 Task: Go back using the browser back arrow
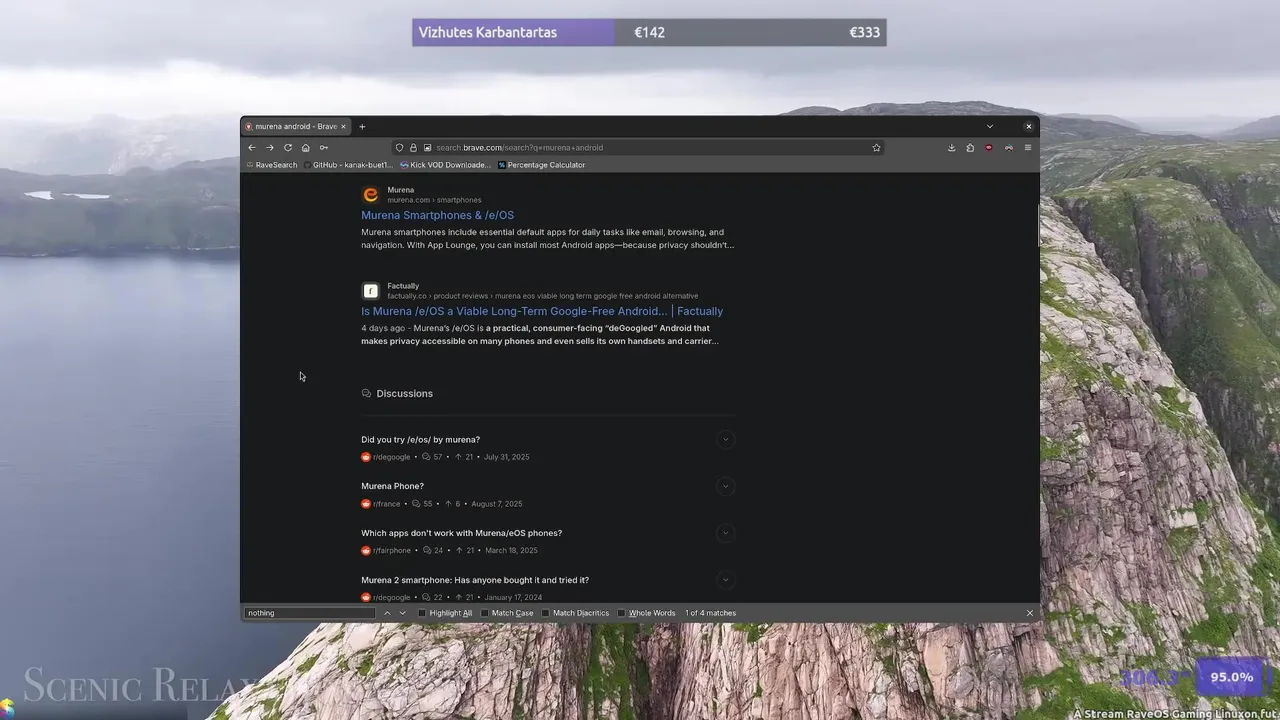(x=252, y=147)
